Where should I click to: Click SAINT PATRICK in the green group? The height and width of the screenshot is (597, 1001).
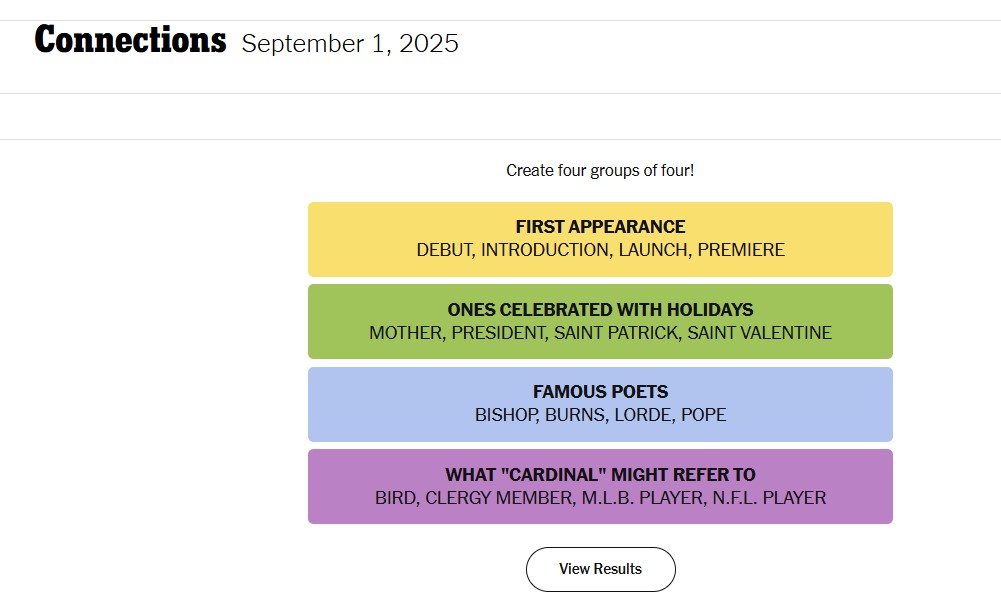coord(615,333)
